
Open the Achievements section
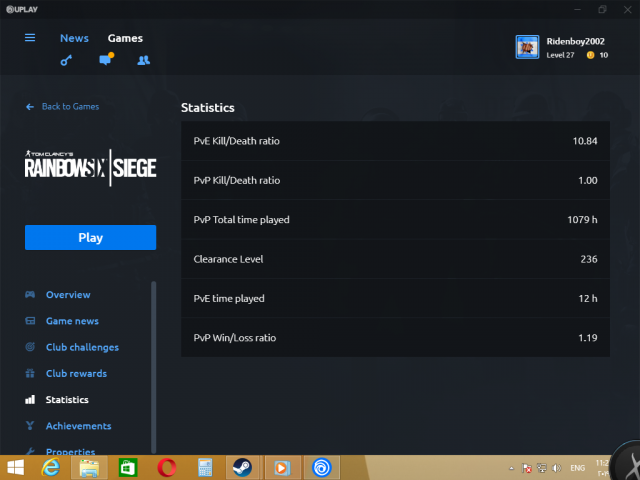tap(78, 426)
